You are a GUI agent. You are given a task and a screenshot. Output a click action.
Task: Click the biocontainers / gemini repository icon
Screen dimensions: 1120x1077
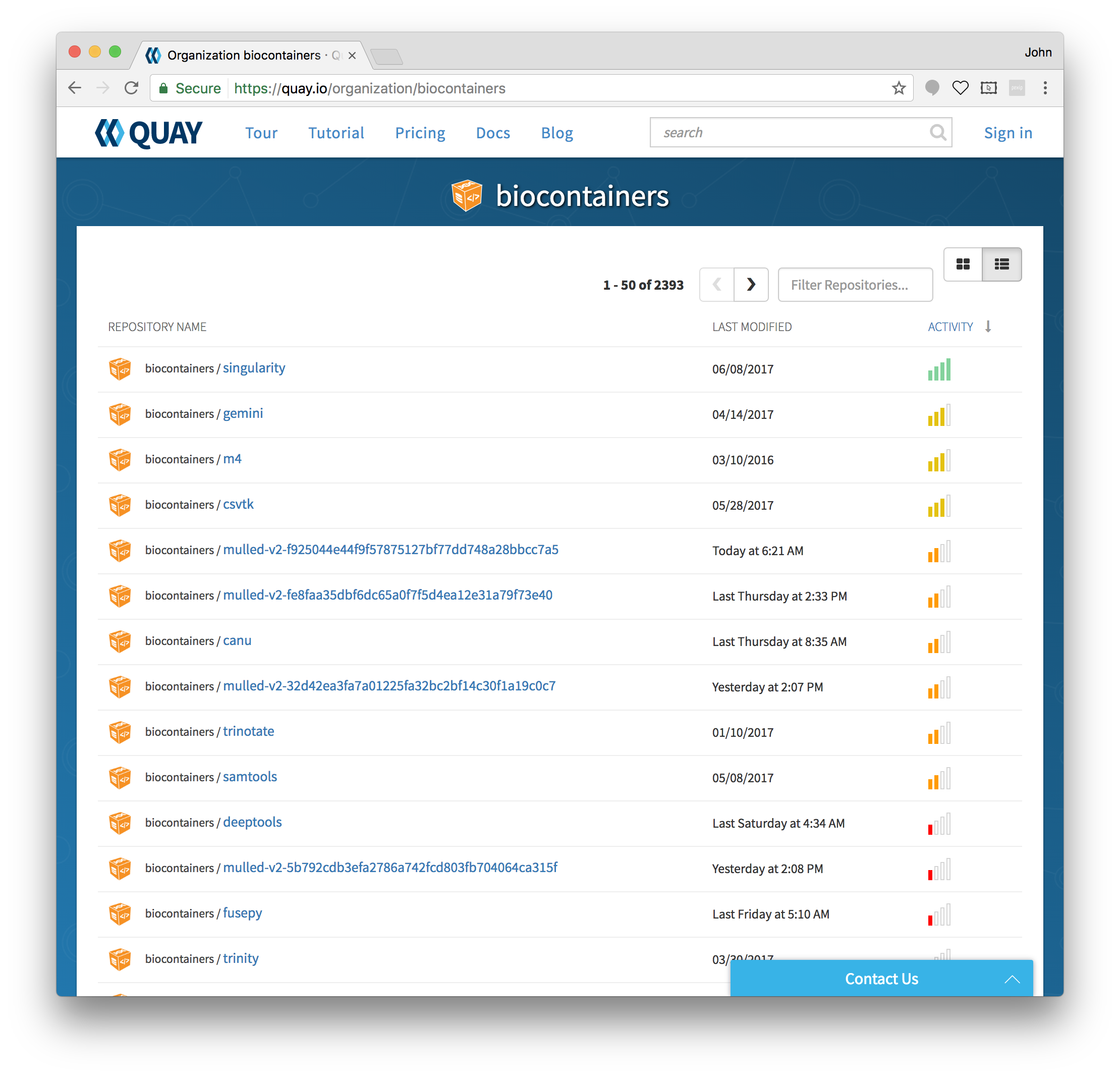(x=120, y=413)
